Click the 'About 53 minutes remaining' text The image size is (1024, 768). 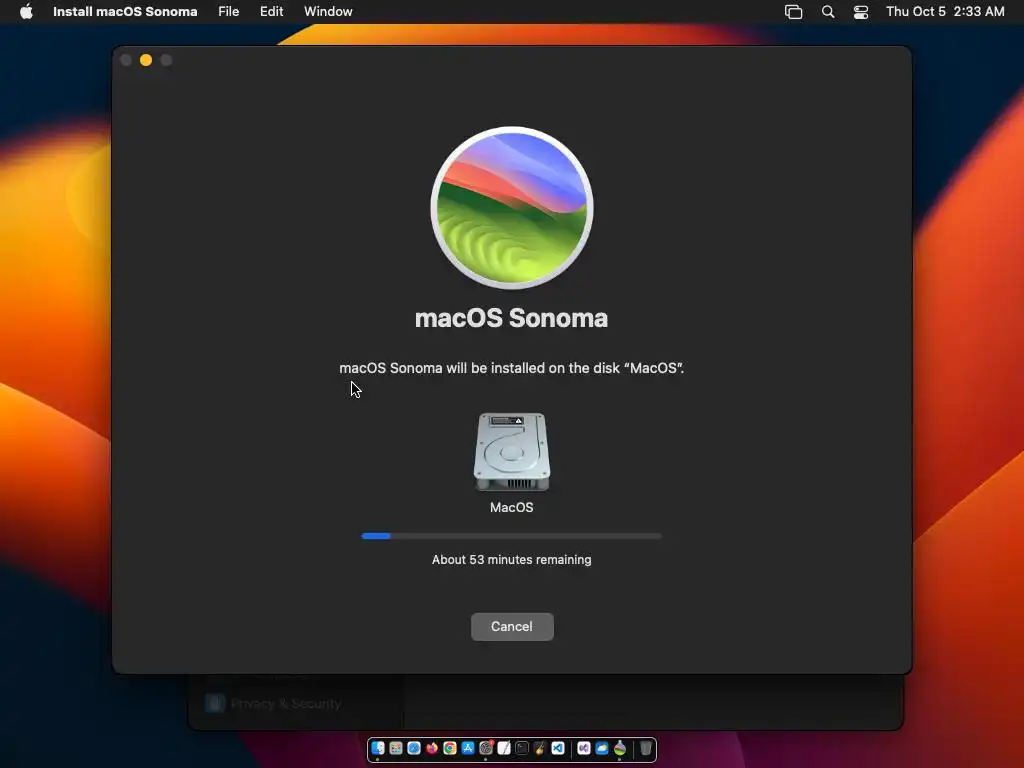click(x=511, y=560)
